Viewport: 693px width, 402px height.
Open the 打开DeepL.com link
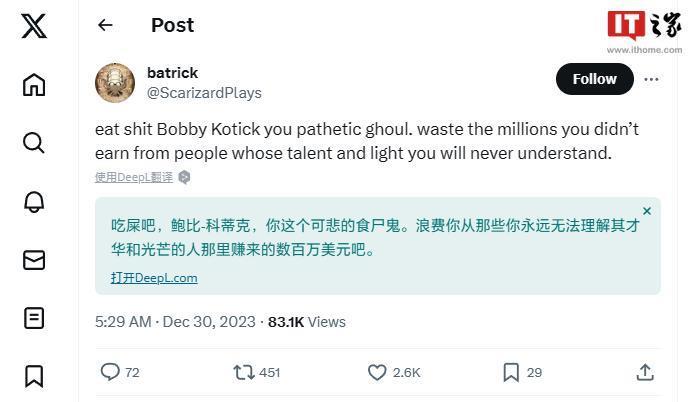point(154,278)
